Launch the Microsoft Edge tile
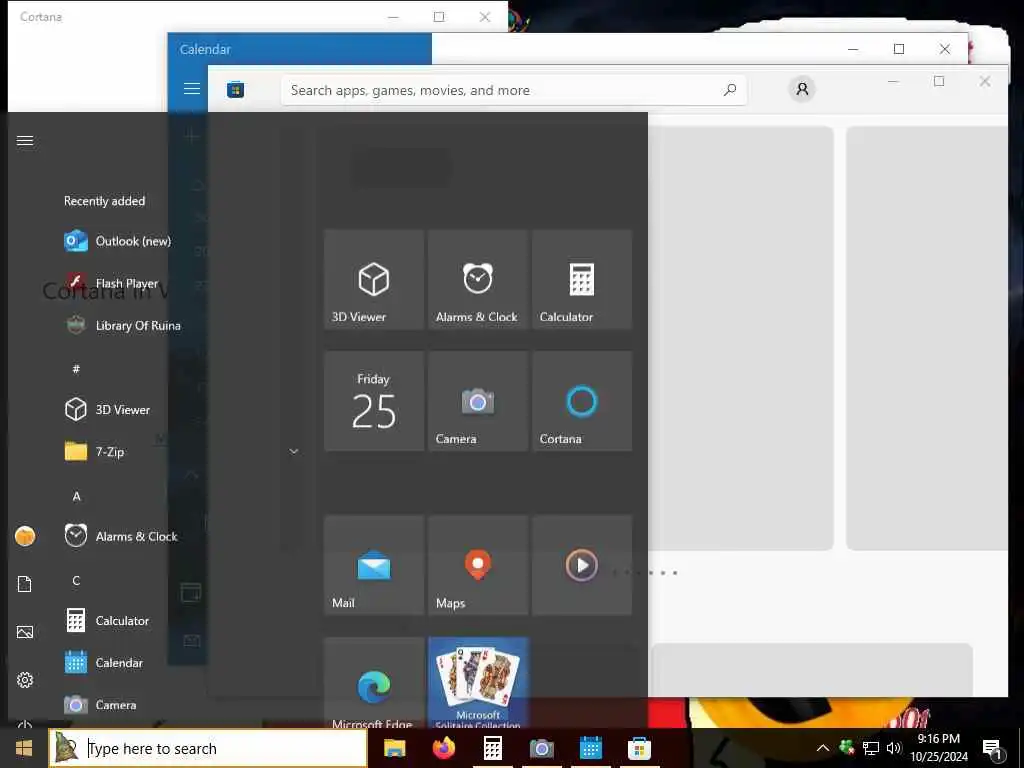This screenshot has width=1024, height=768. tap(374, 683)
